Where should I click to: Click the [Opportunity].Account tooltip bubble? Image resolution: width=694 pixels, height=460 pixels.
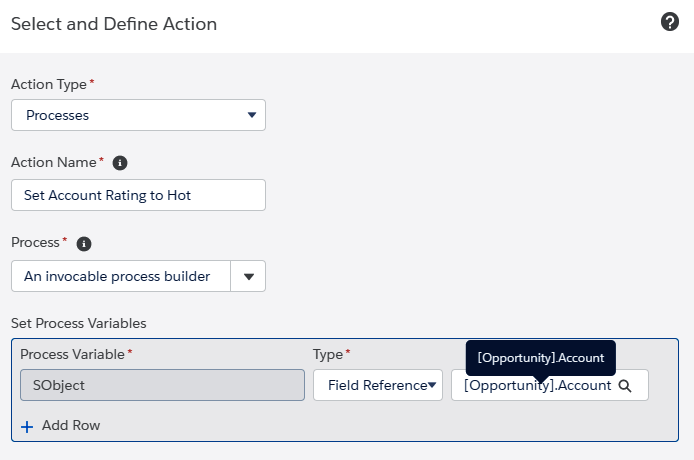pyautogui.click(x=540, y=358)
